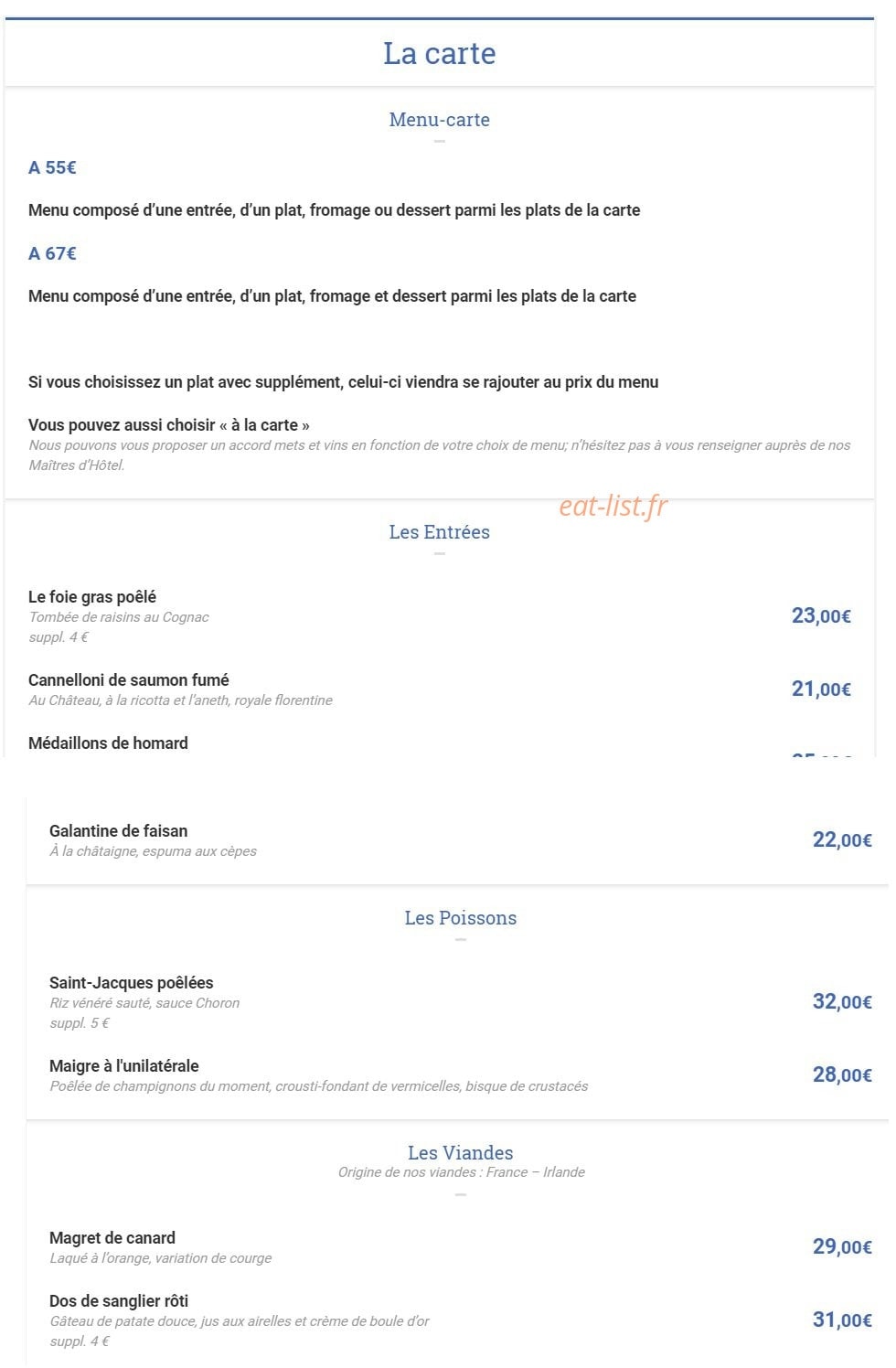
Task: Select the Le foie gras poêlé item
Action: (x=92, y=597)
